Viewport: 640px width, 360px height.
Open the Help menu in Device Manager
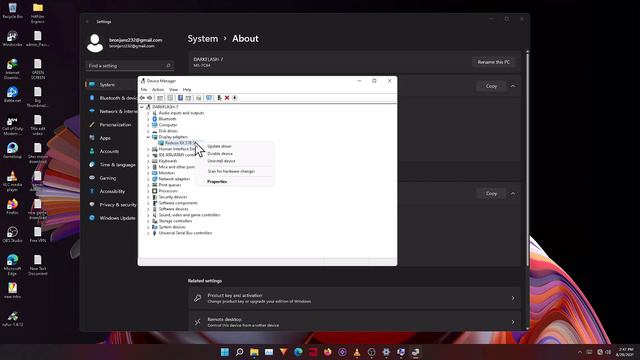pyautogui.click(x=187, y=89)
